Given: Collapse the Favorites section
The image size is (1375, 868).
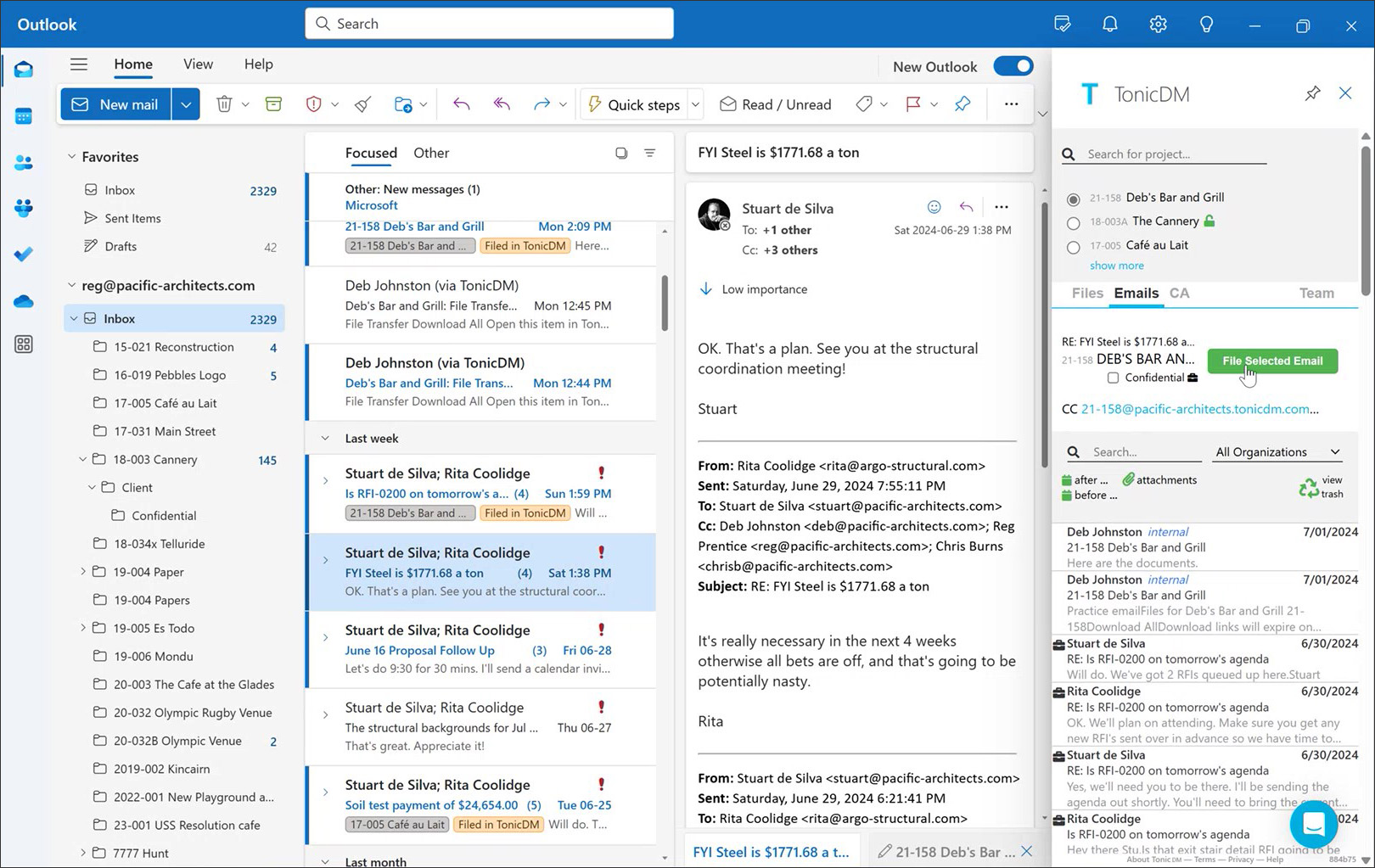Looking at the screenshot, I should pyautogui.click(x=71, y=156).
